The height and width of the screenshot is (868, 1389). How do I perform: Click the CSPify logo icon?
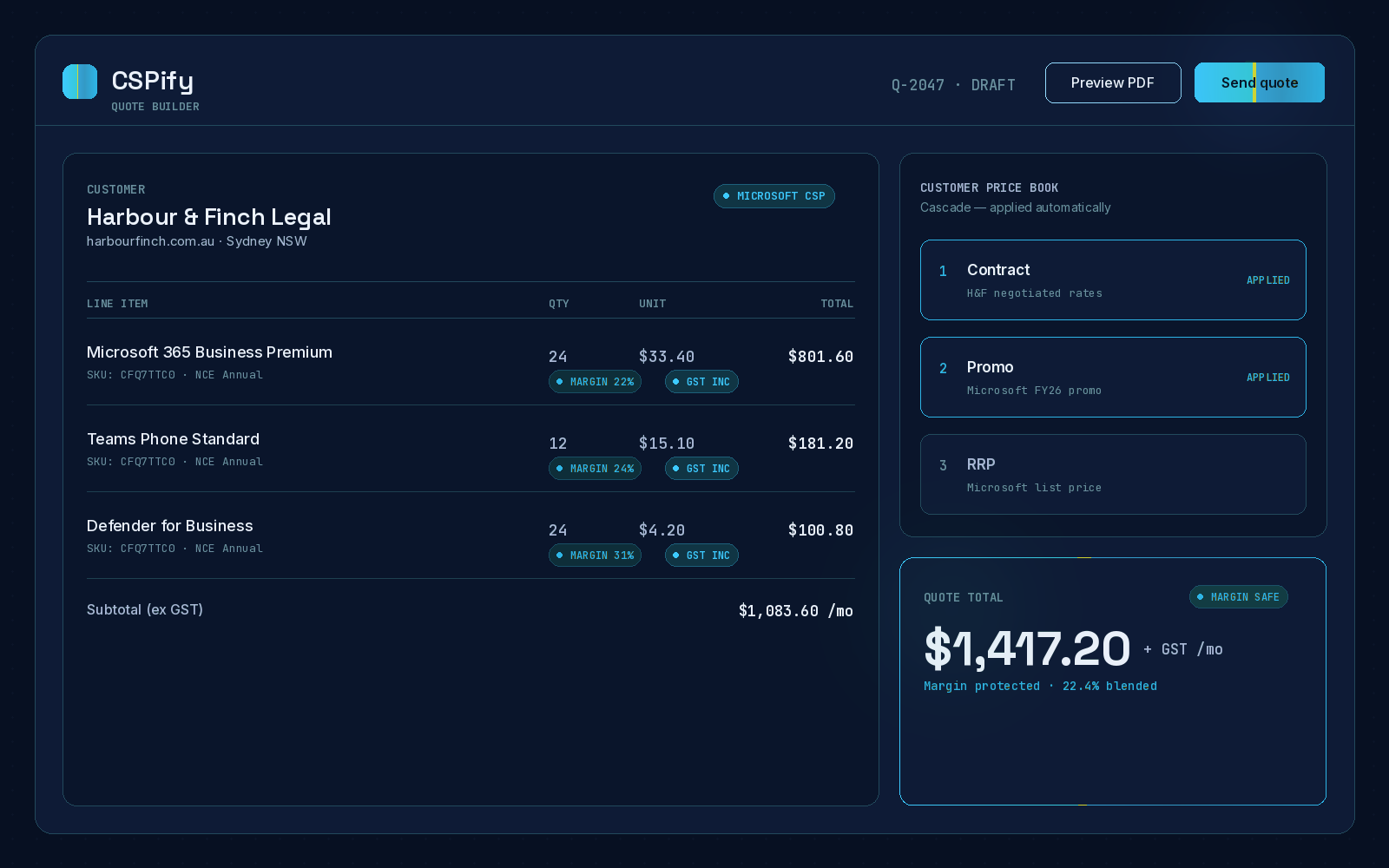pyautogui.click(x=80, y=82)
